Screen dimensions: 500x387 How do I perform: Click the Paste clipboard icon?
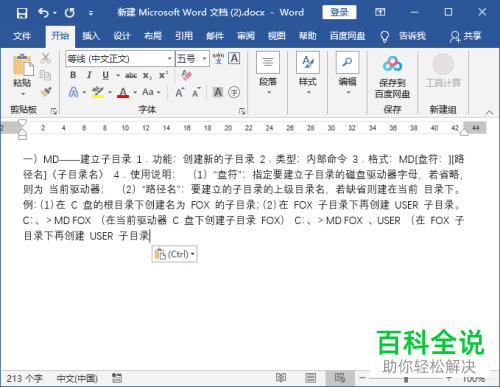pos(23,65)
